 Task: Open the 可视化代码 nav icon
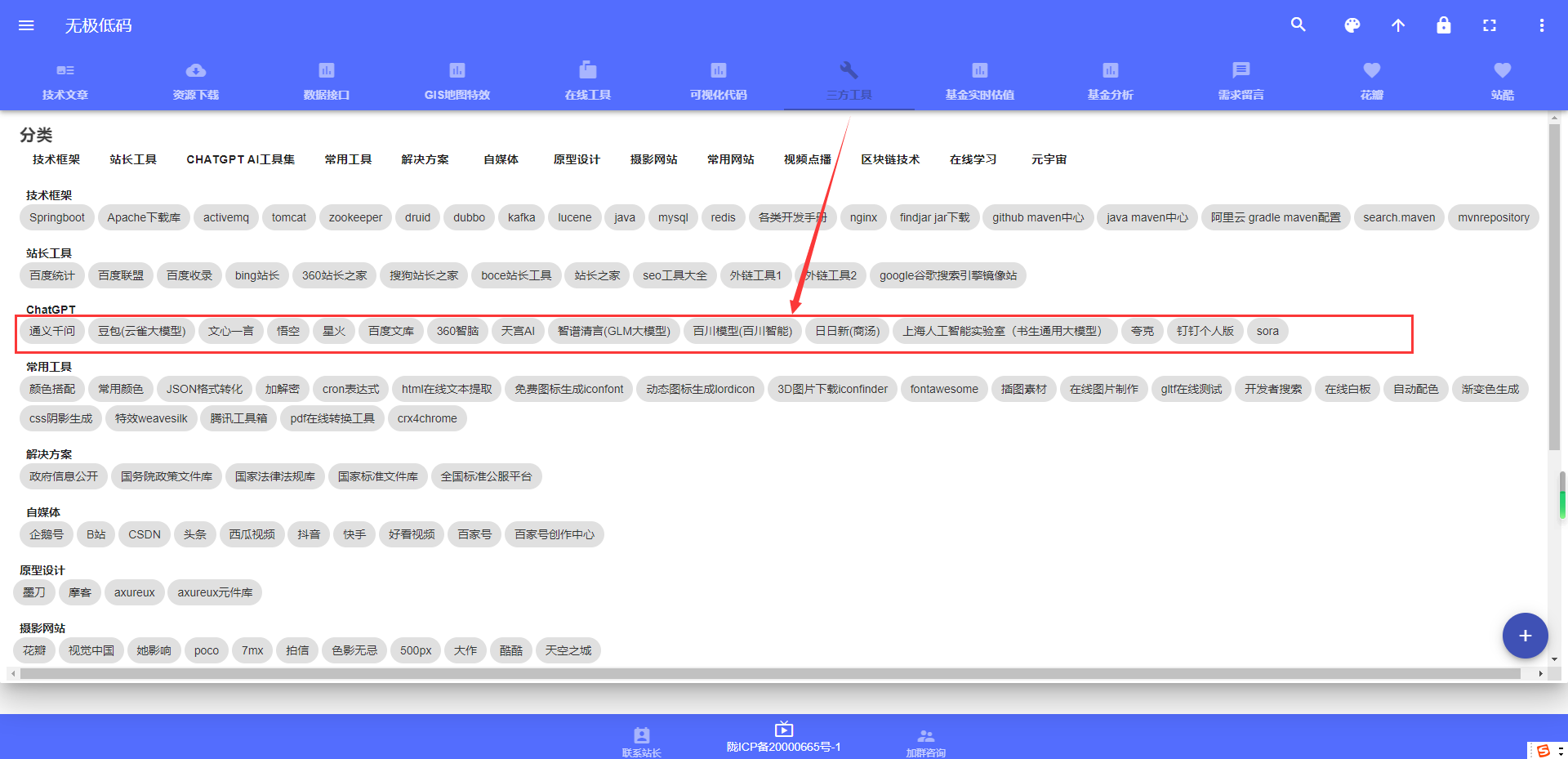pos(719,70)
